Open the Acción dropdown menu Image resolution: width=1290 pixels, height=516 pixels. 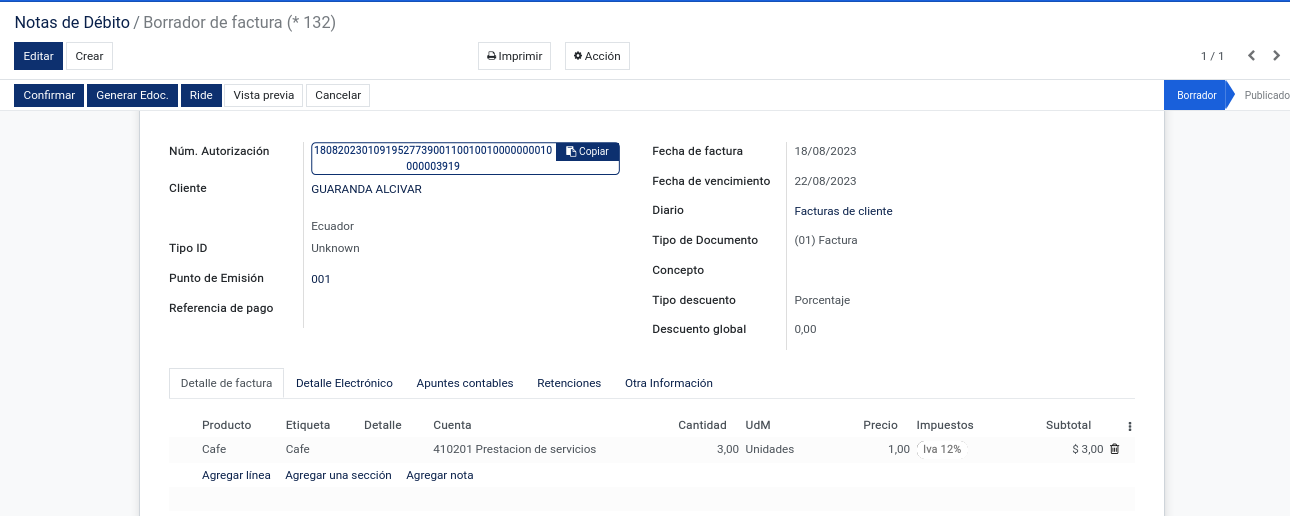597,56
